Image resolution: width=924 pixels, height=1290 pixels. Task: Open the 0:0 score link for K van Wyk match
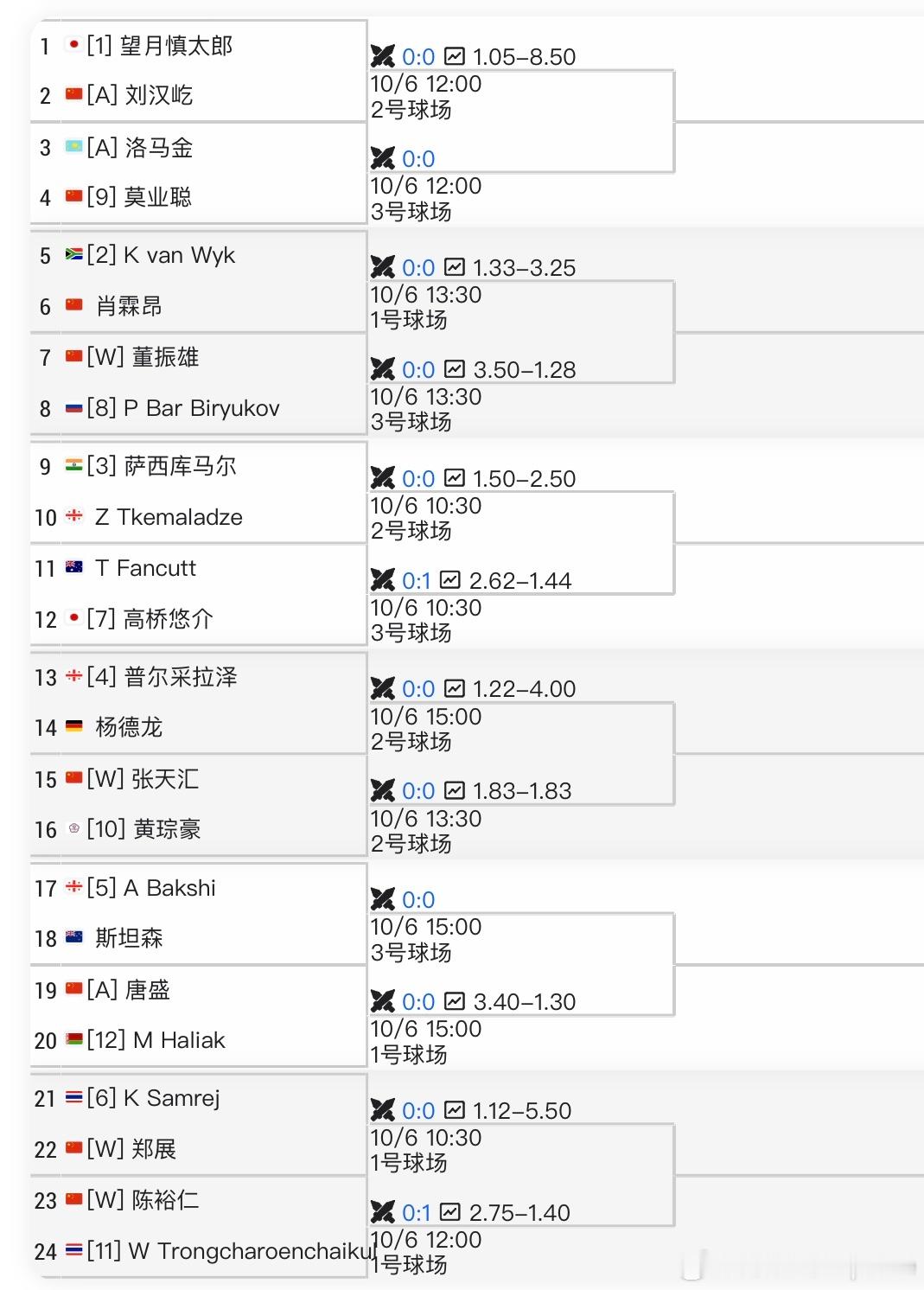tap(418, 268)
